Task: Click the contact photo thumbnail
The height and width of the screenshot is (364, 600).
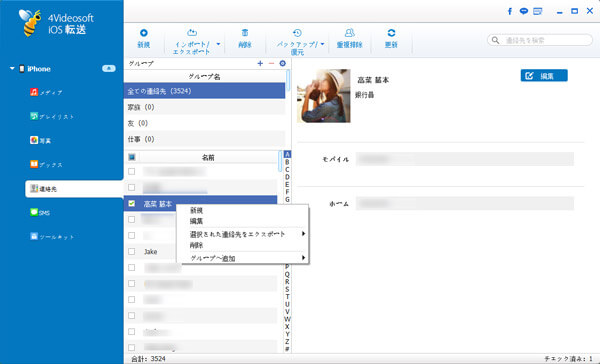Action: pyautogui.click(x=324, y=96)
